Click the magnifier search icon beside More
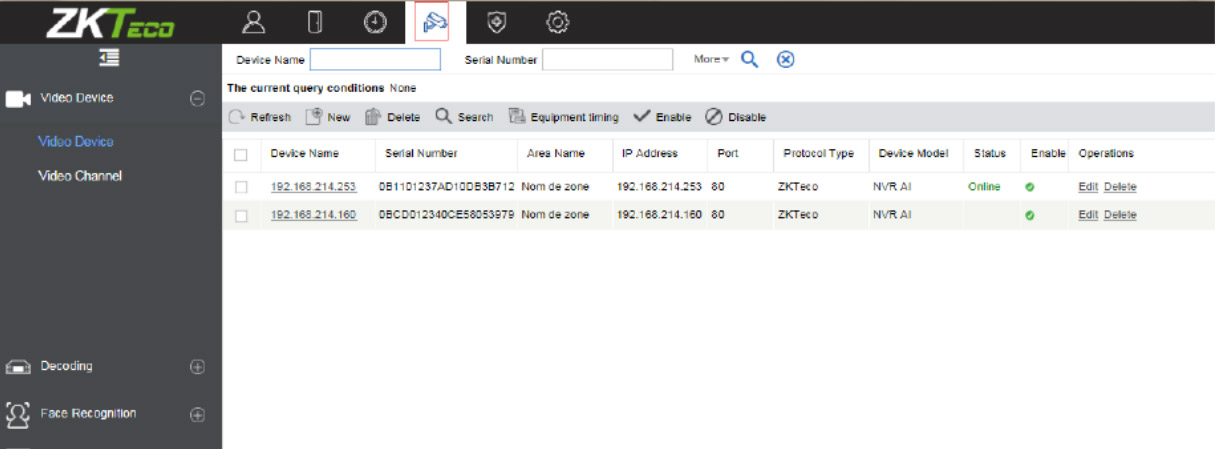1215x449 pixels. click(750, 60)
